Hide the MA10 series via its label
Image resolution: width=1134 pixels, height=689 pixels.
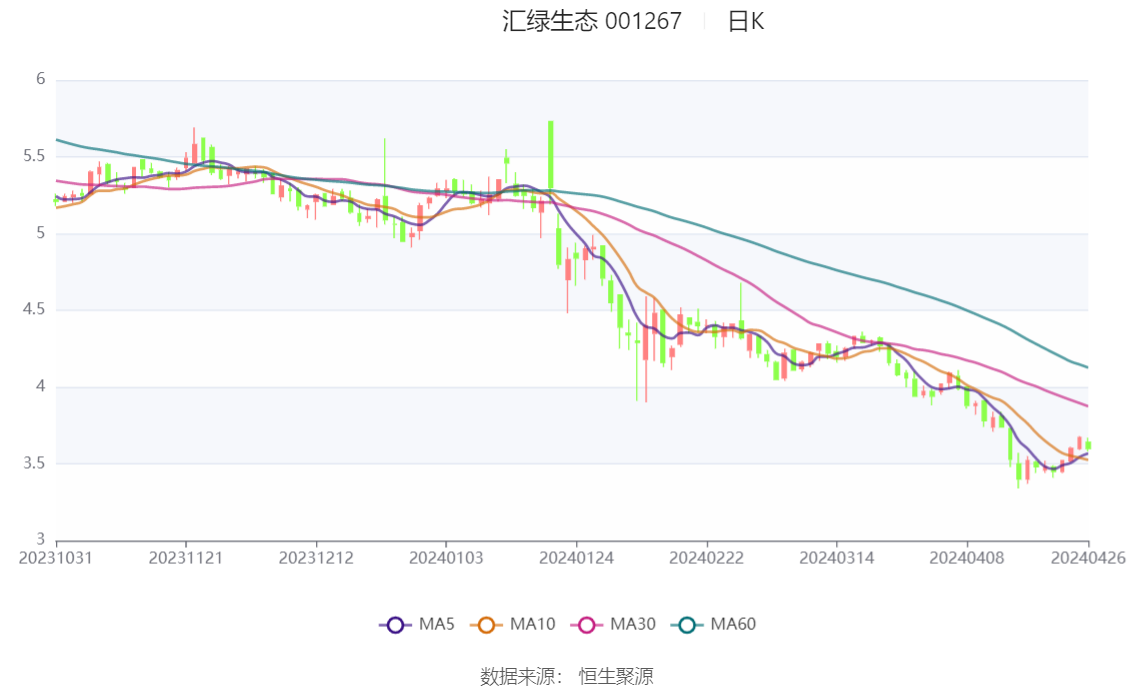(x=532, y=624)
